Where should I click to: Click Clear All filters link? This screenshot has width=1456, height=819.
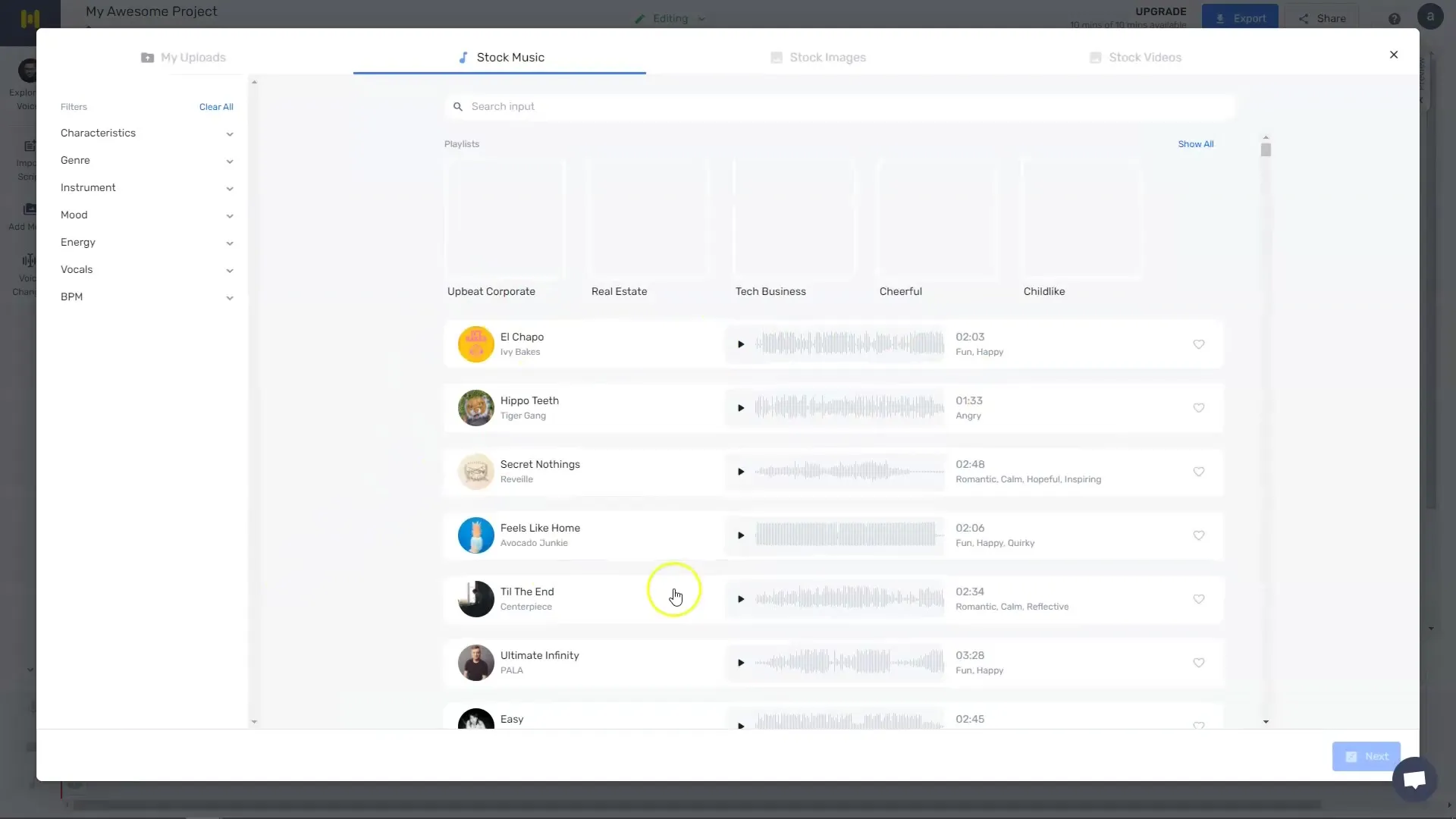(216, 107)
